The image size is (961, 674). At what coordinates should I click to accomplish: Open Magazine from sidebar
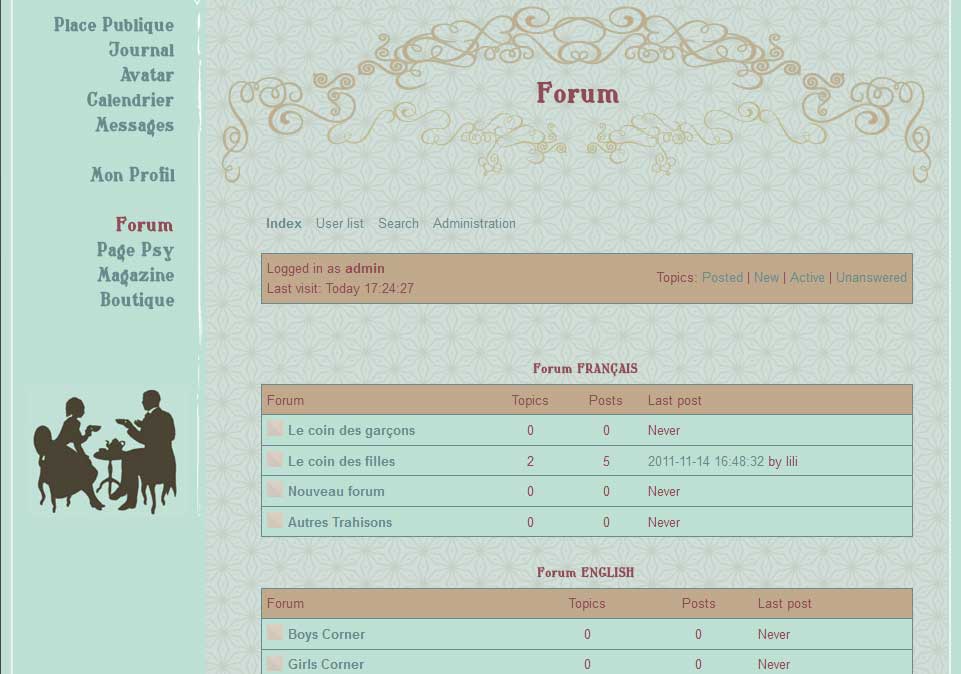pyautogui.click(x=136, y=275)
